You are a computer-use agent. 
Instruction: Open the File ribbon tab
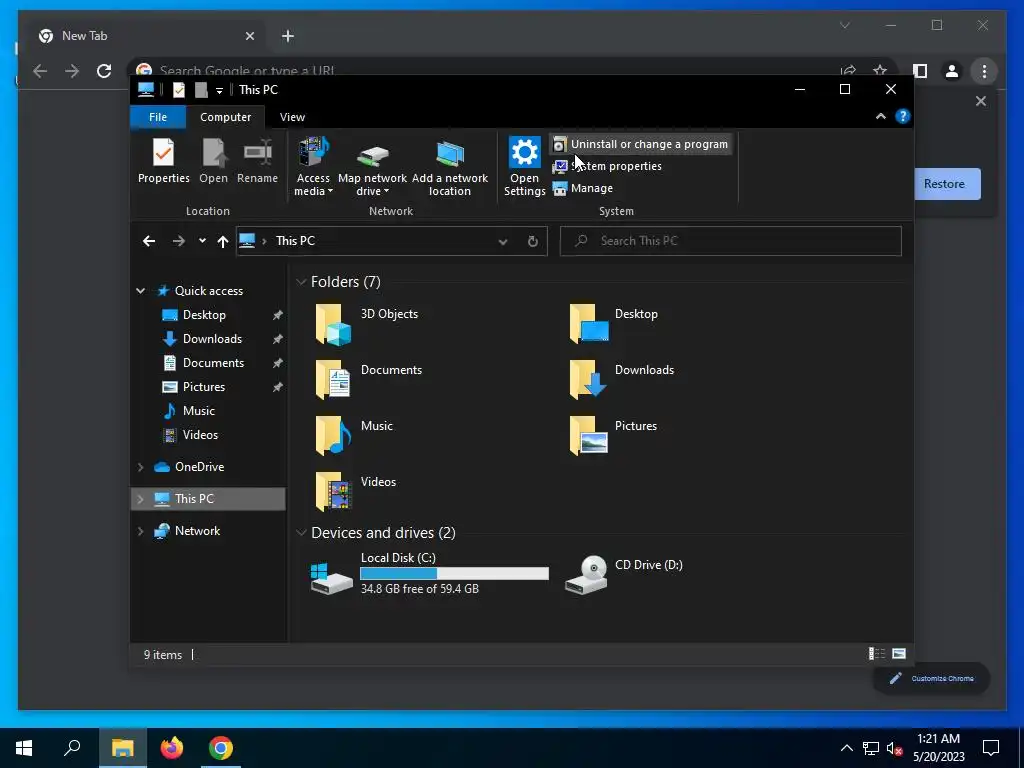[x=158, y=117]
